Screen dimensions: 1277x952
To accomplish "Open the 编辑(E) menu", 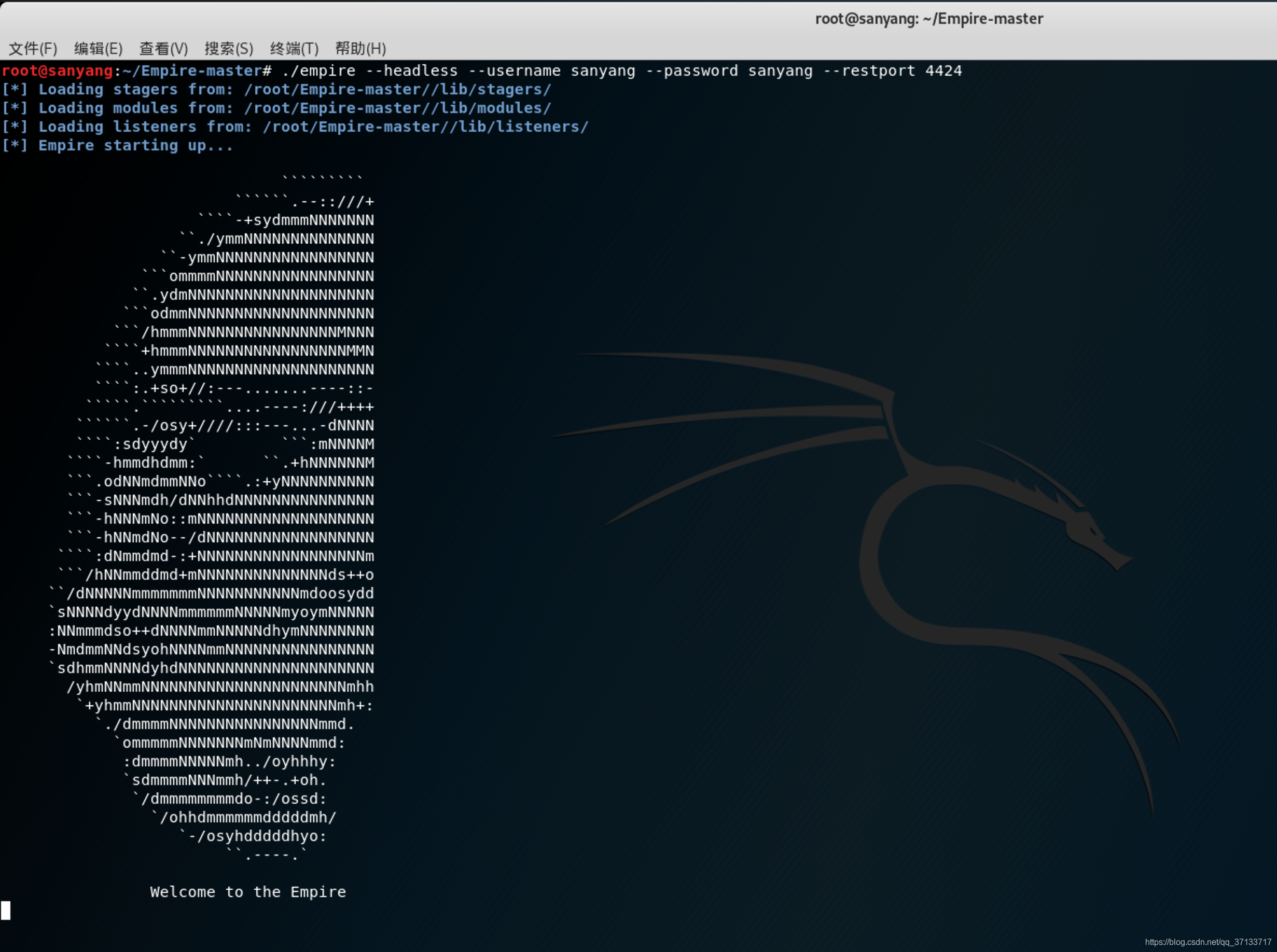I will point(98,48).
